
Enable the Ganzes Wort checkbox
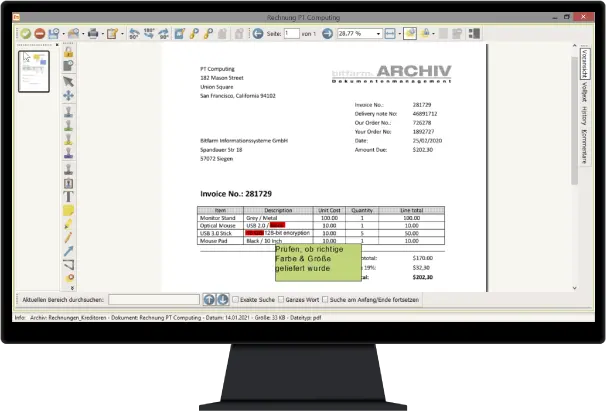(281, 300)
